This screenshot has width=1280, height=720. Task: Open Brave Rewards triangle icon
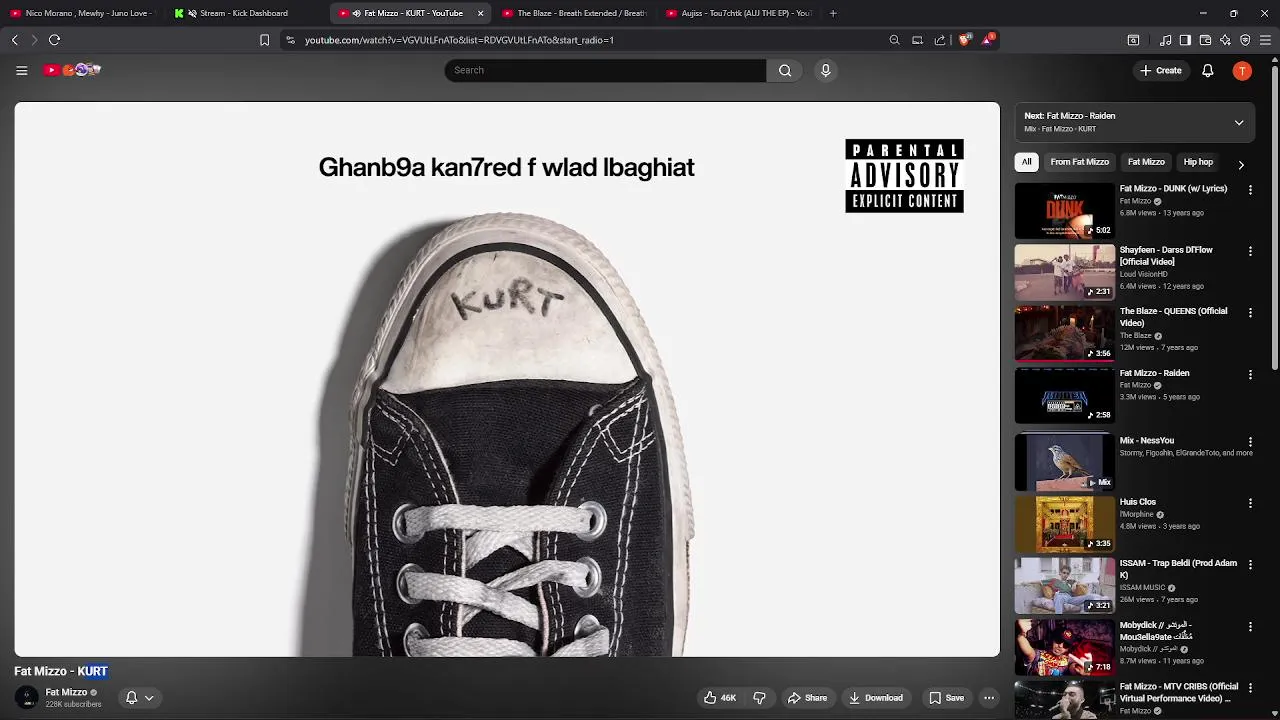(988, 39)
